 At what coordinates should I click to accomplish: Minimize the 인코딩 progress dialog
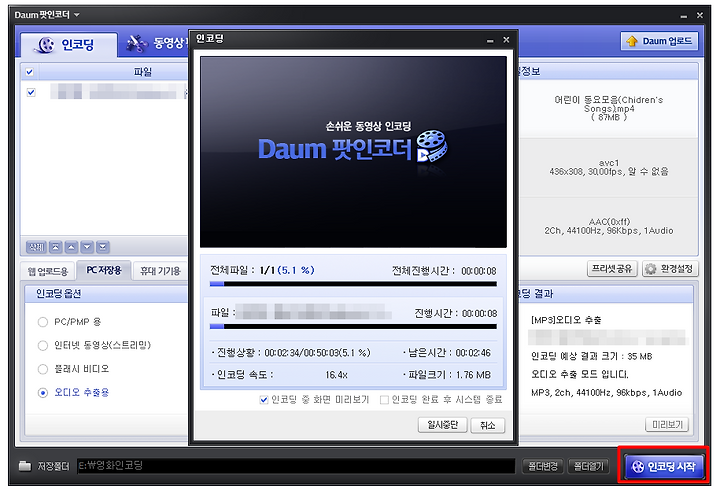[x=490, y=40]
